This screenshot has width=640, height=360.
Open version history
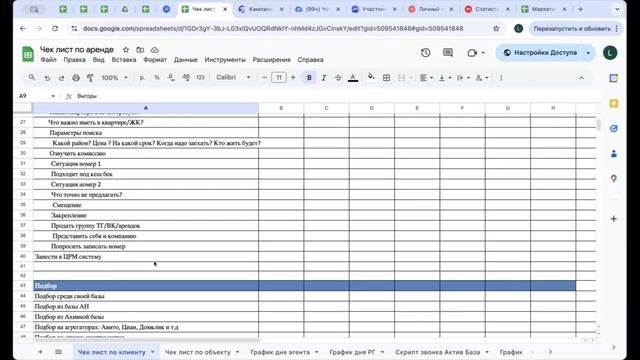point(425,53)
